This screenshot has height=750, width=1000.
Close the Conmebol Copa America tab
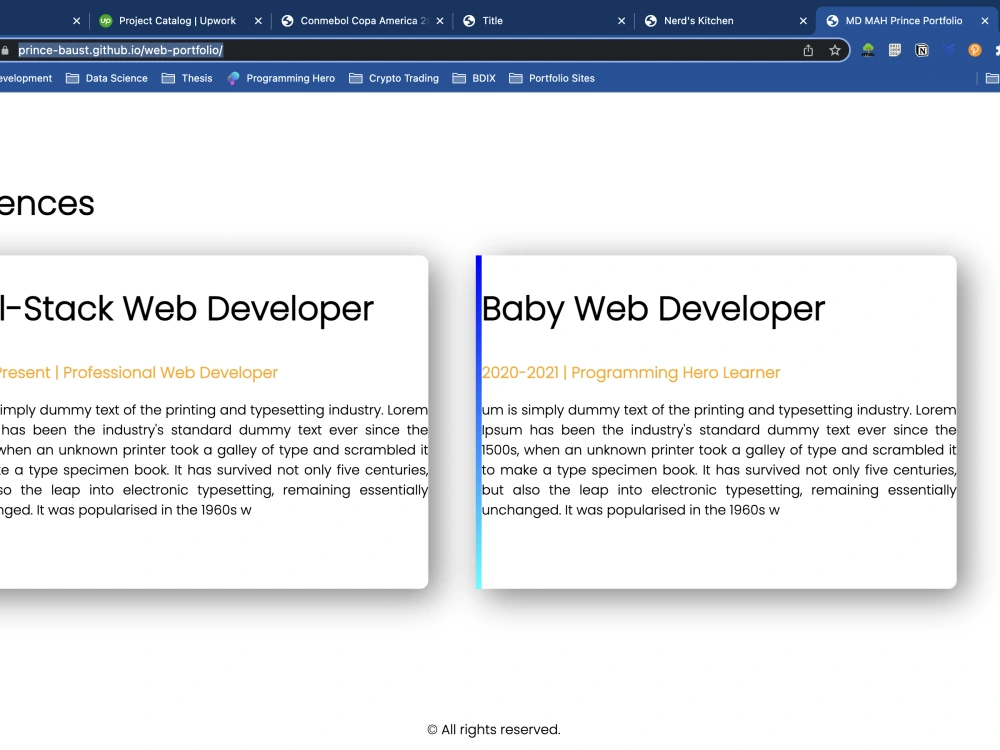[x=440, y=21]
